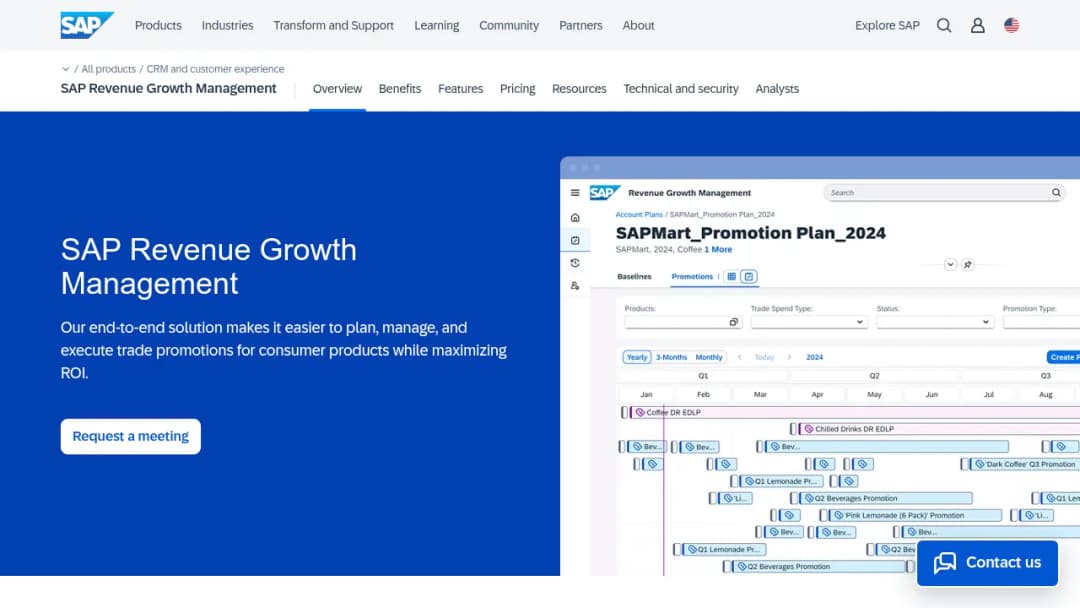Click the Products filter input field
1080x608 pixels.
tap(683, 322)
